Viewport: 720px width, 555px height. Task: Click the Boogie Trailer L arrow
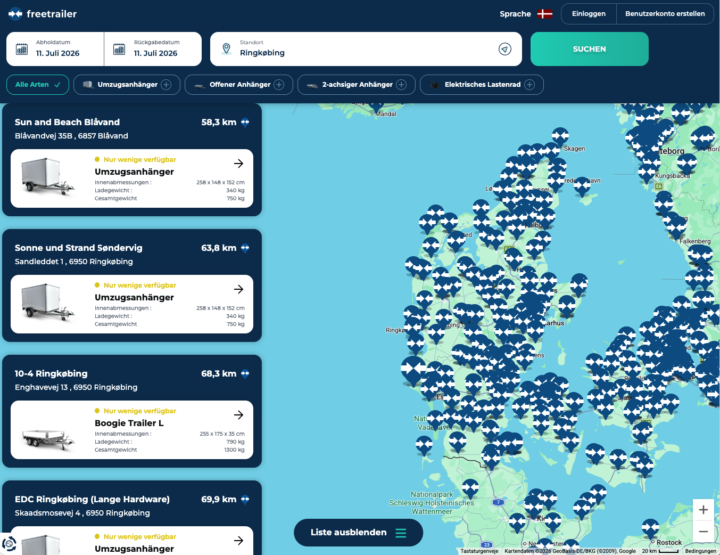(238, 415)
